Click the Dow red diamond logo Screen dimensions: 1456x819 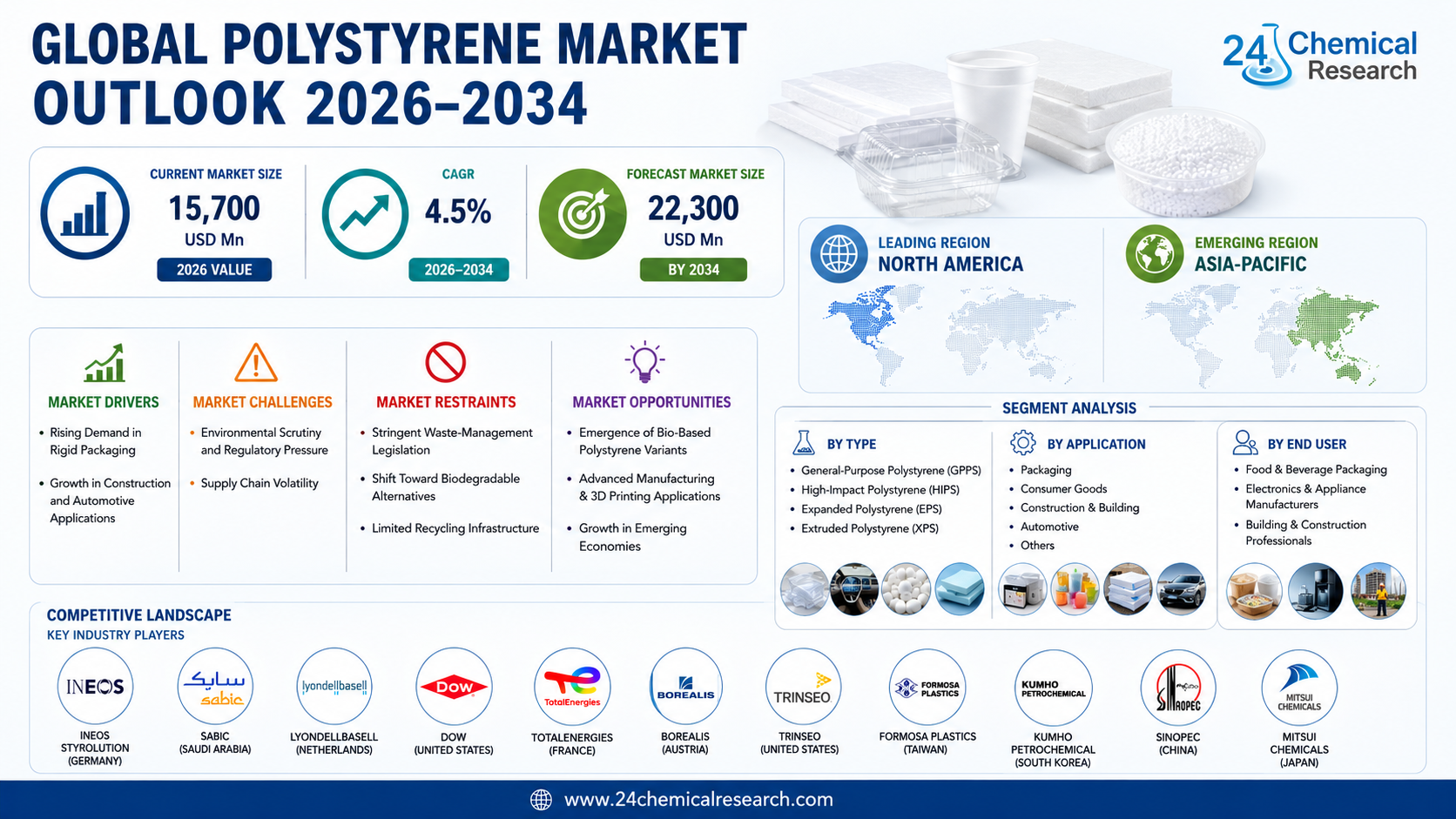tap(454, 687)
